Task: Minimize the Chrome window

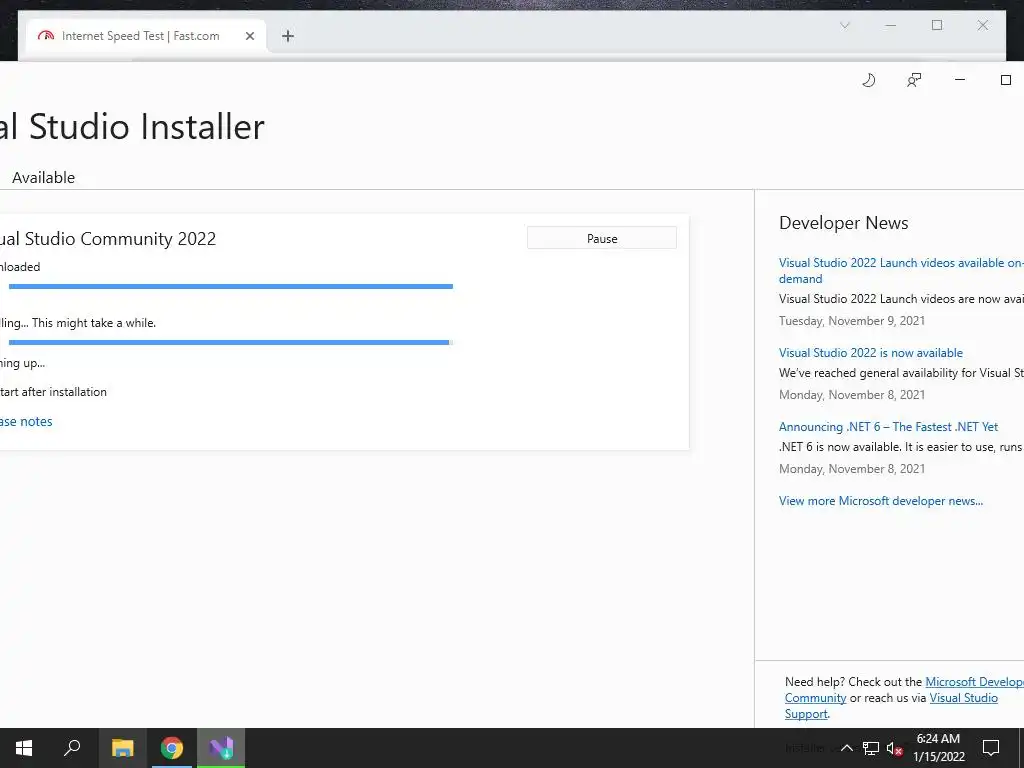Action: coord(890,25)
